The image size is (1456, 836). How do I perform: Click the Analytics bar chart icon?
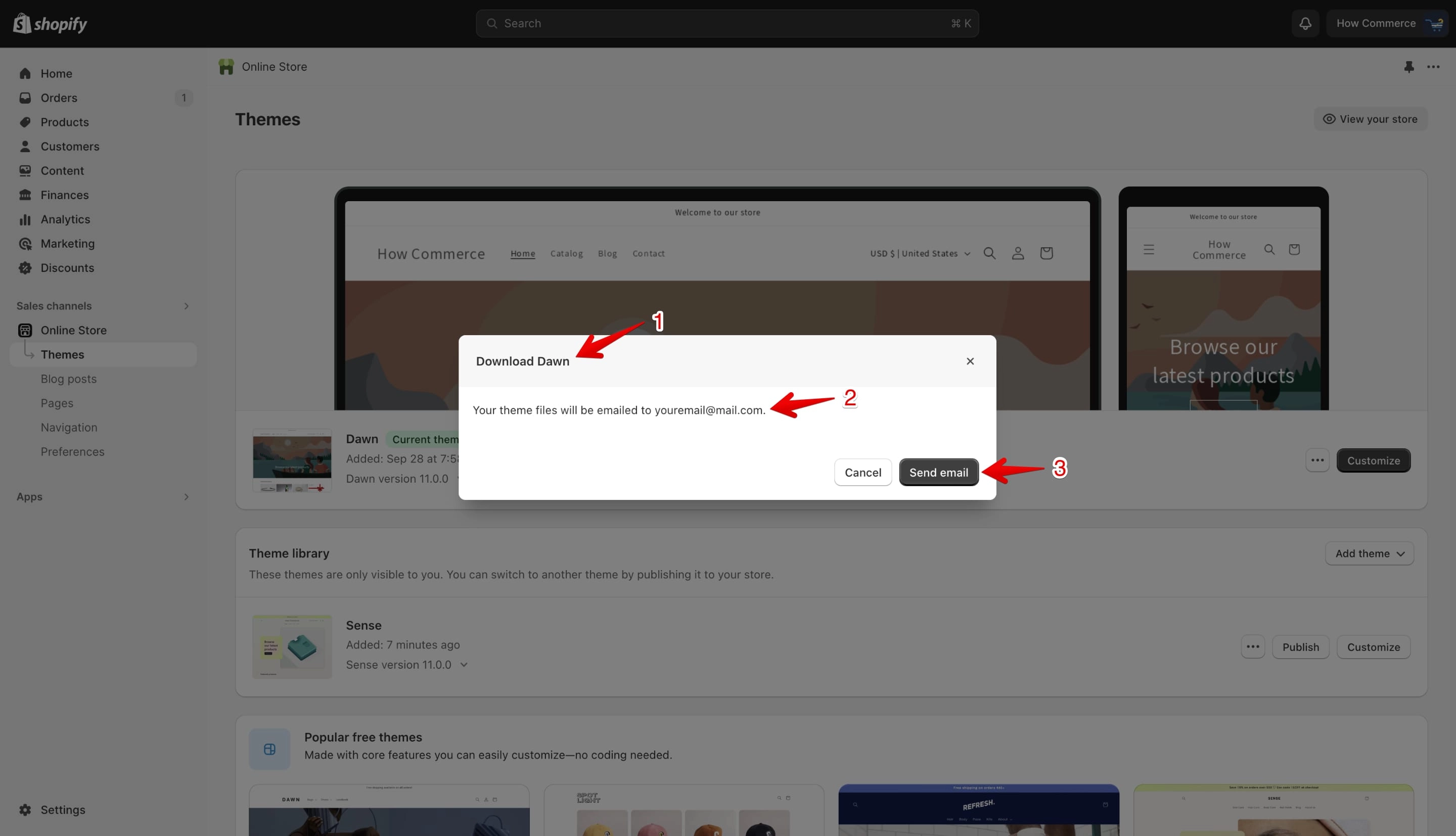[25, 219]
